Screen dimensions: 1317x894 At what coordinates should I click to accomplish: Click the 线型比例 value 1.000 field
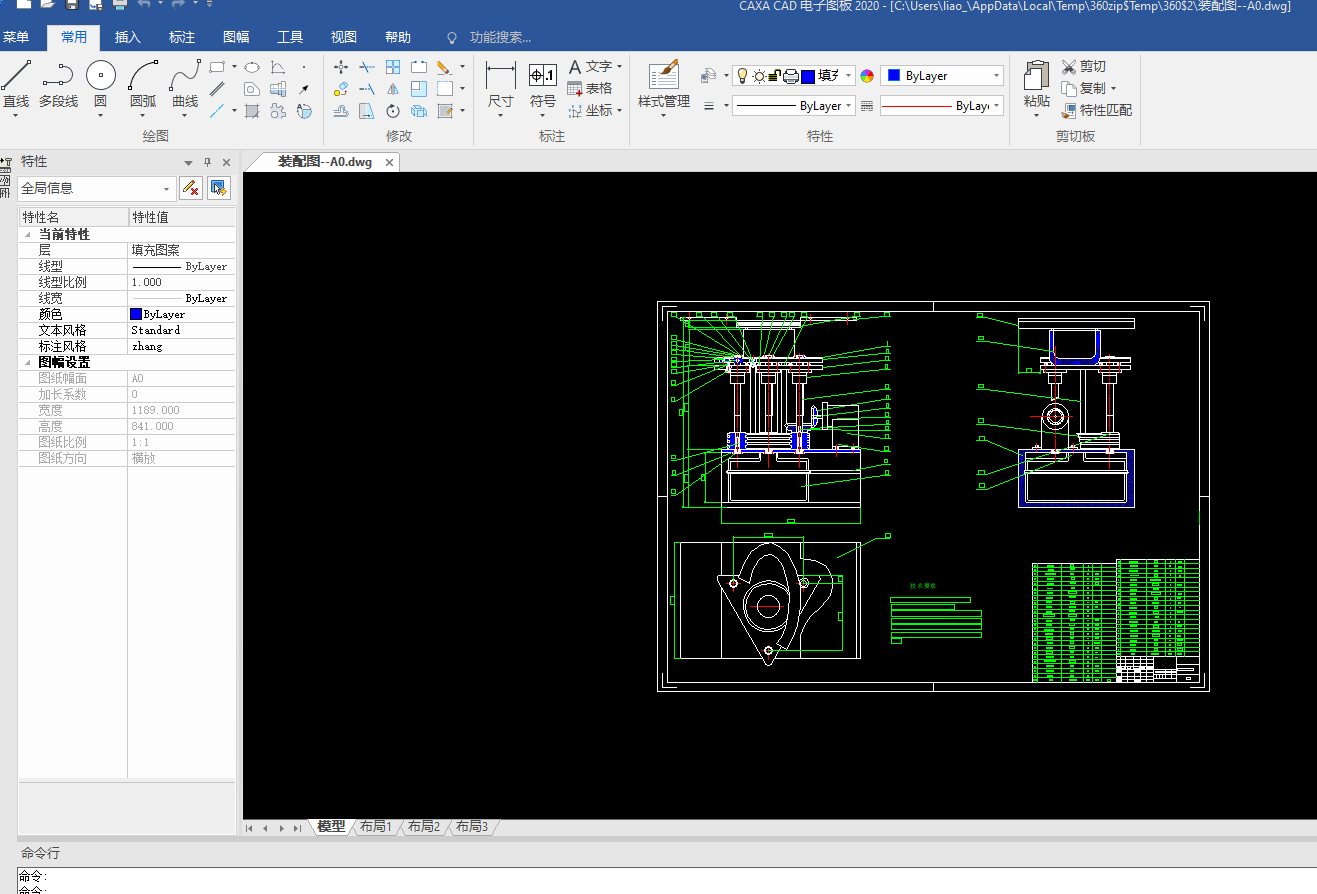pos(181,282)
